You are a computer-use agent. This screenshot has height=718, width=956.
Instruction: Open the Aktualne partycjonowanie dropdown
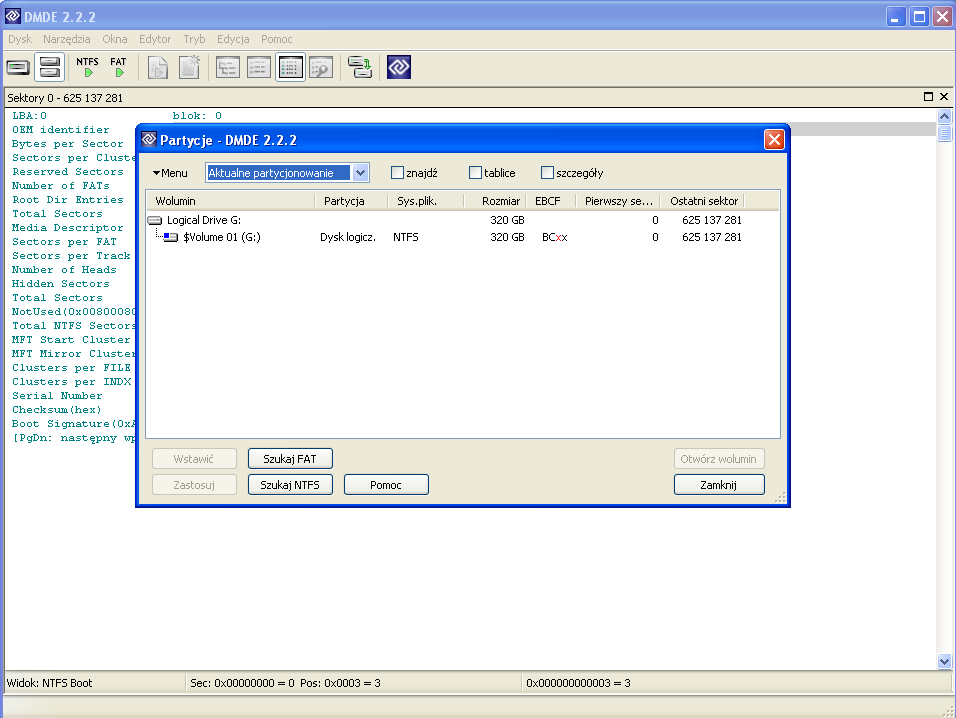click(x=360, y=173)
